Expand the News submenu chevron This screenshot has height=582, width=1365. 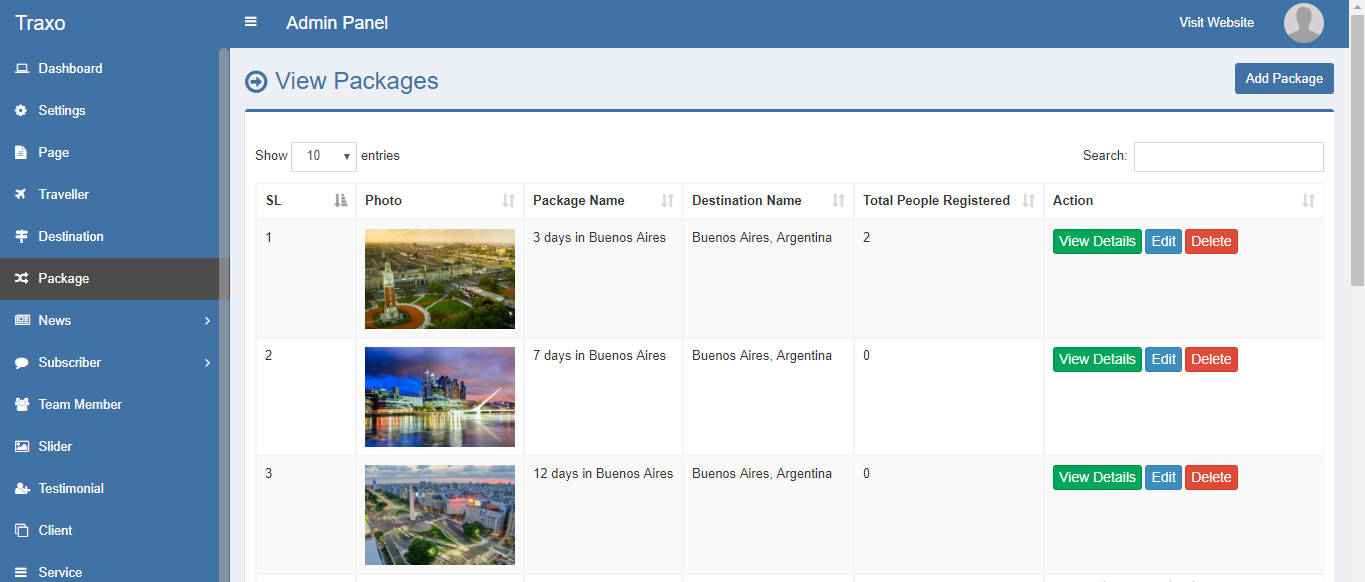207,321
